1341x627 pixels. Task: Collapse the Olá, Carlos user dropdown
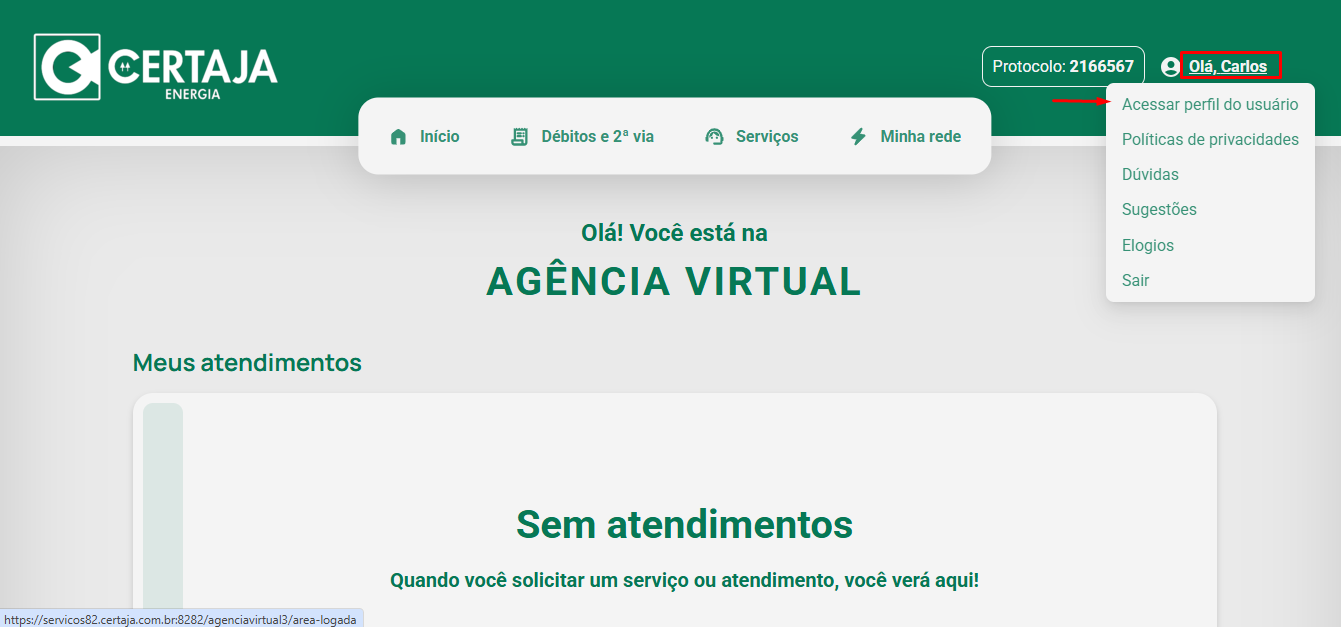pyautogui.click(x=1228, y=67)
